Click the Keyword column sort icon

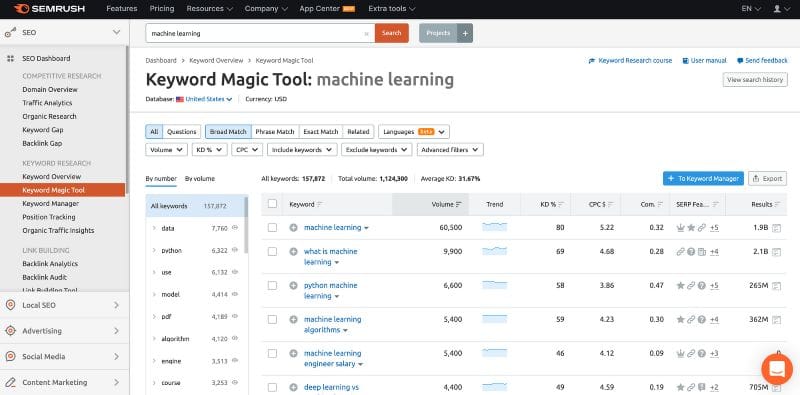319,205
